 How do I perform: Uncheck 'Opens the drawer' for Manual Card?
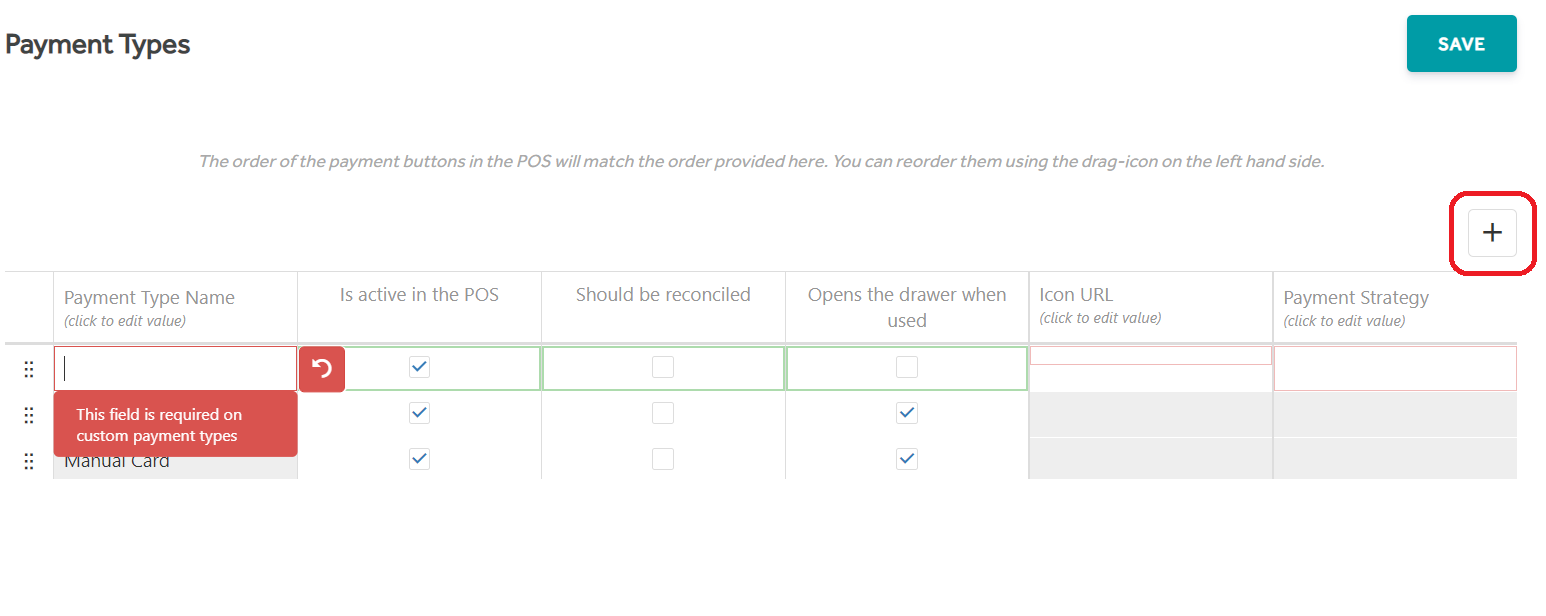[907, 459]
